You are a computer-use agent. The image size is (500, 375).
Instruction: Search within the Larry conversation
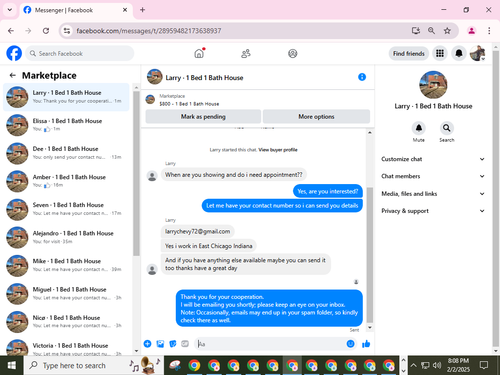(447, 128)
